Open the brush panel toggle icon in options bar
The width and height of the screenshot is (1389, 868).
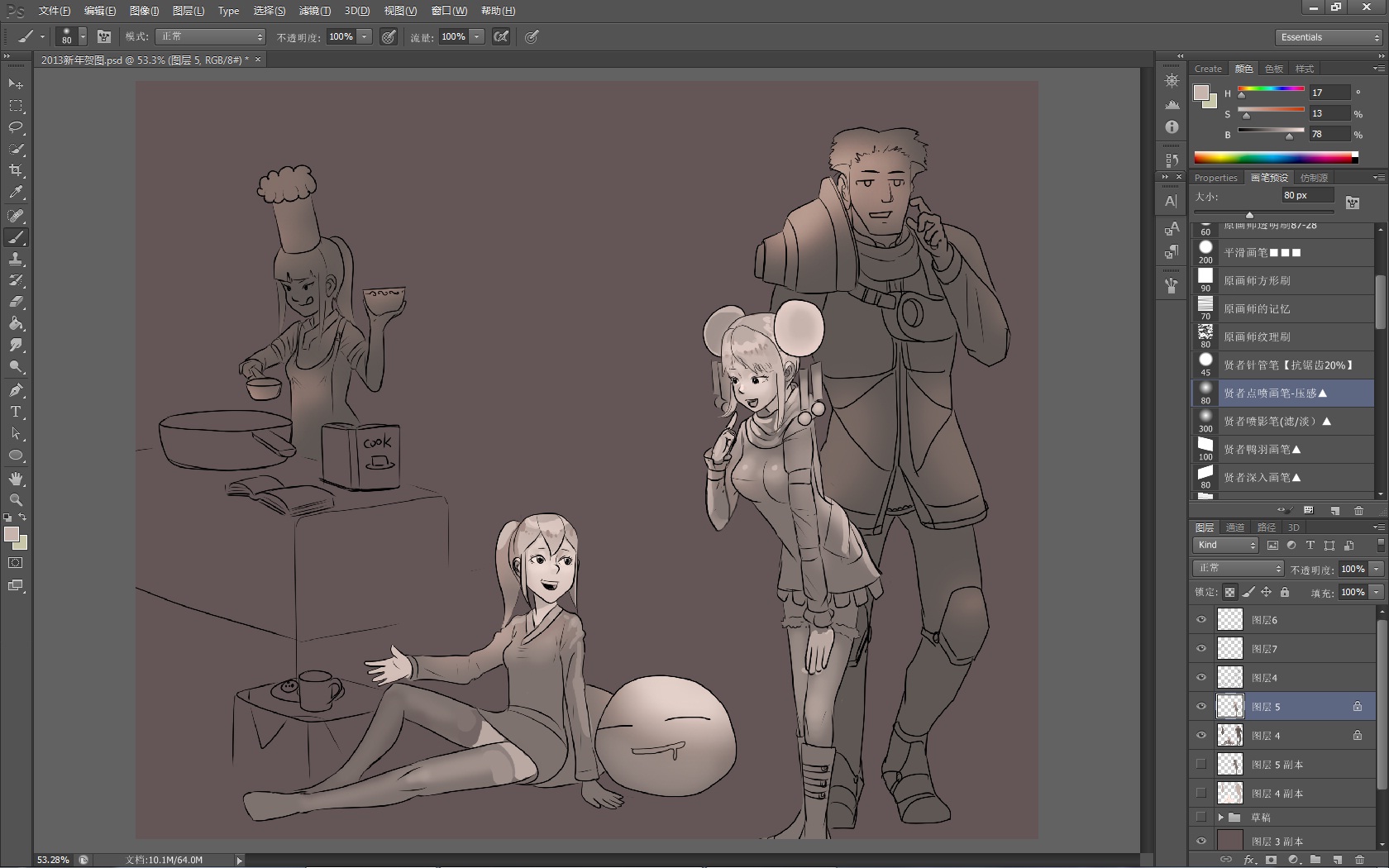[104, 36]
